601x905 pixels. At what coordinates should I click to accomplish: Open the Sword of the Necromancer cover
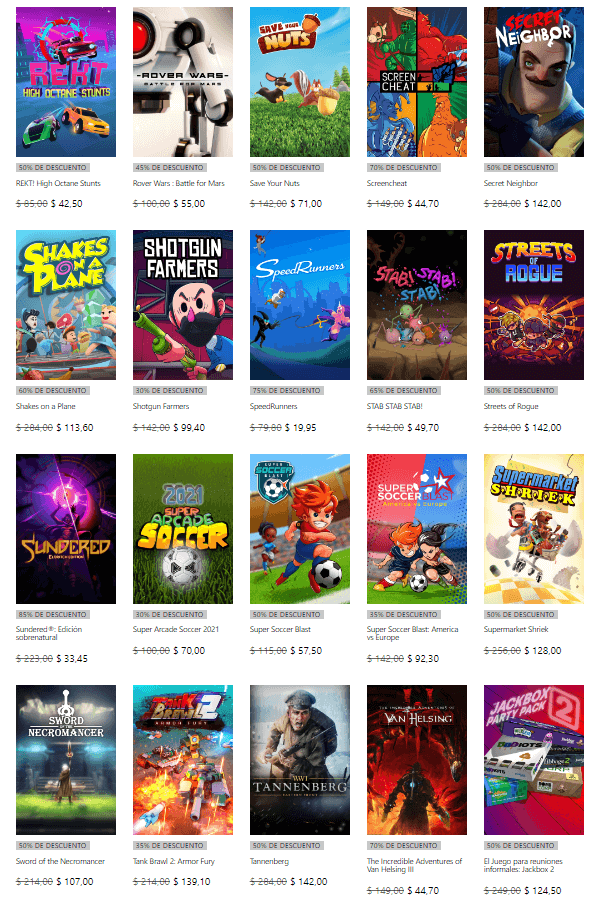click(66, 760)
